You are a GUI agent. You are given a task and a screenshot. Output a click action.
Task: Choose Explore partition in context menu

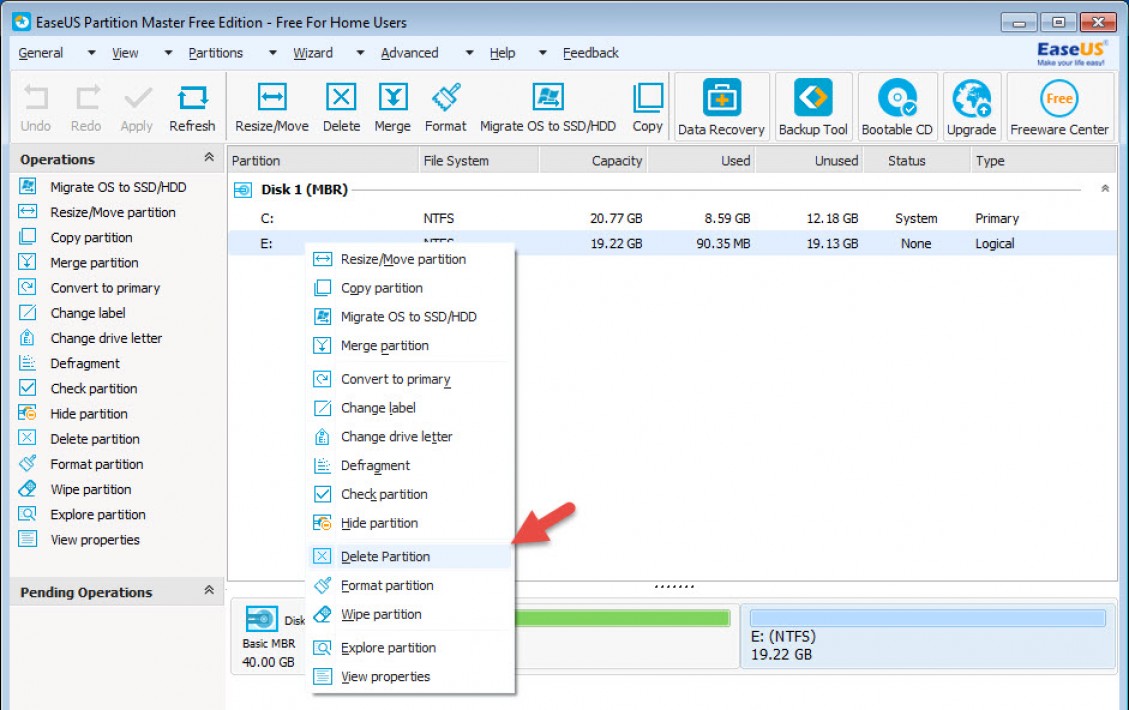(x=410, y=647)
